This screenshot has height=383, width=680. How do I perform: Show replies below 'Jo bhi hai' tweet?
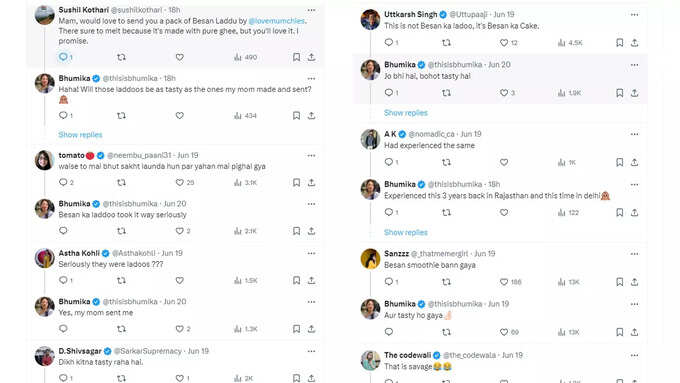pyautogui.click(x=405, y=113)
